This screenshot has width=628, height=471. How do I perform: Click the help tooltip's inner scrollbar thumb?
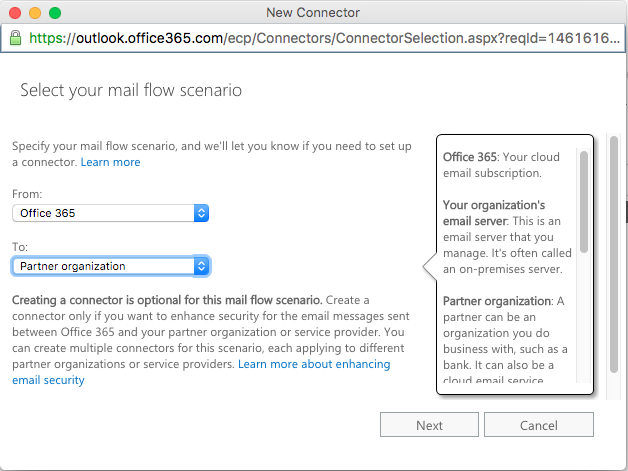tap(584, 202)
